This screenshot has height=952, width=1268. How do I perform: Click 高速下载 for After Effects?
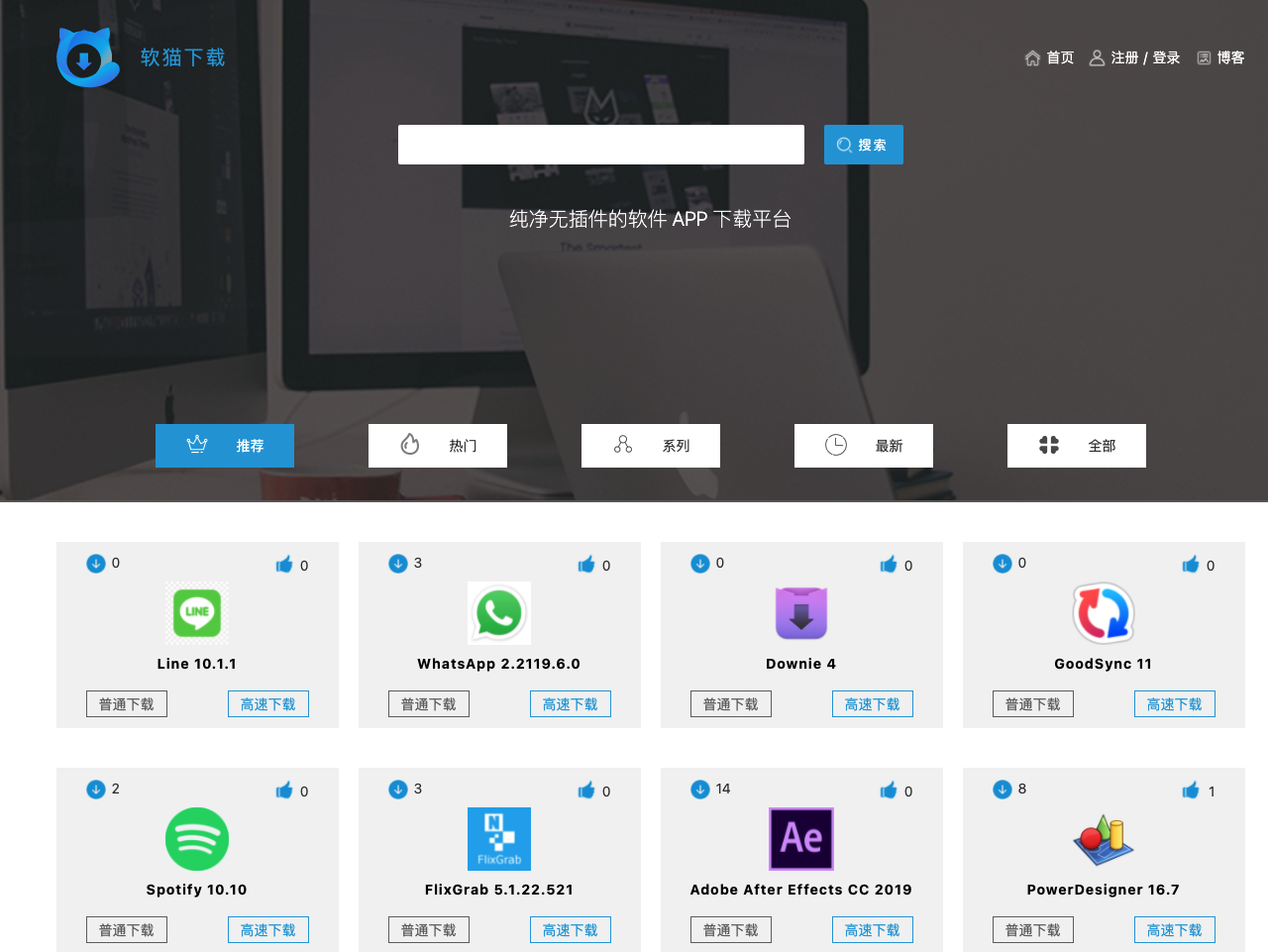[873, 930]
